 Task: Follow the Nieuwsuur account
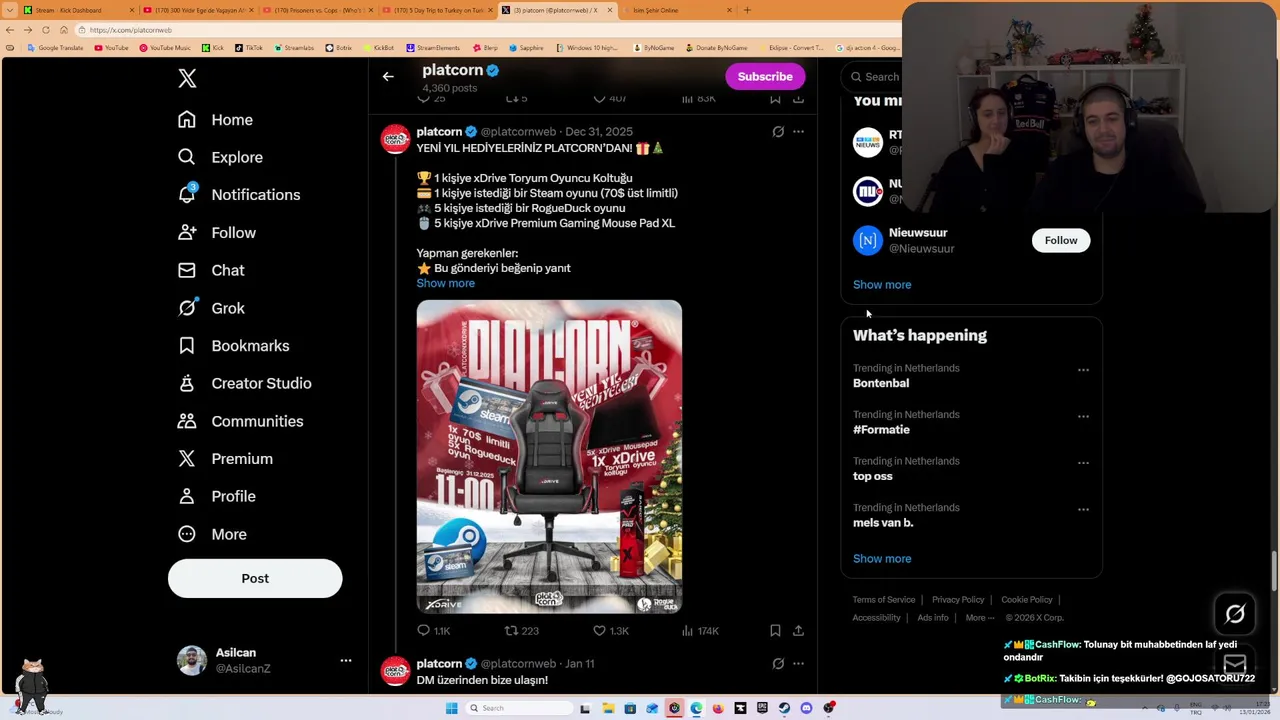coord(1061,241)
